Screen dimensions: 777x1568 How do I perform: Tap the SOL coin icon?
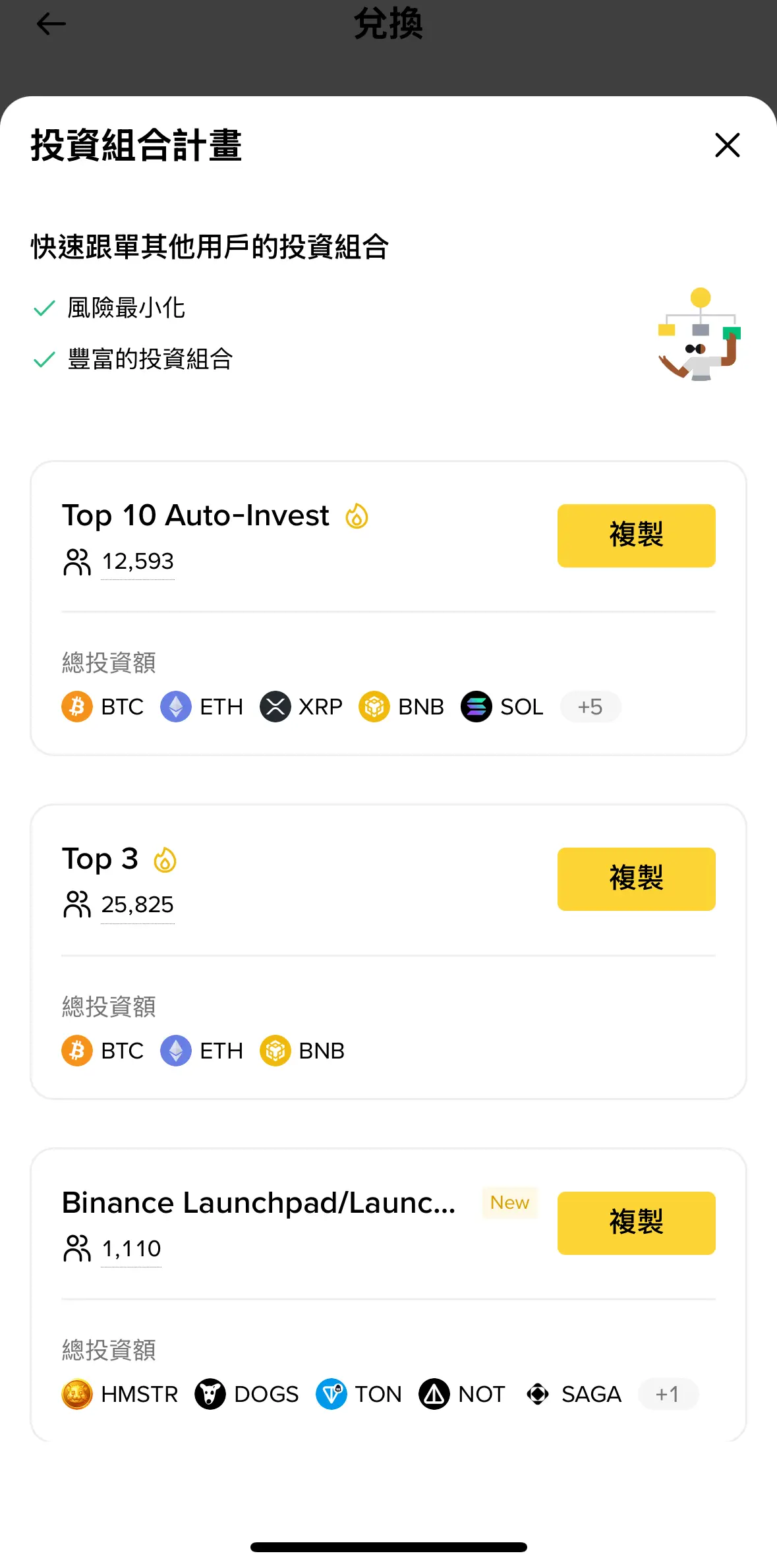click(x=476, y=707)
